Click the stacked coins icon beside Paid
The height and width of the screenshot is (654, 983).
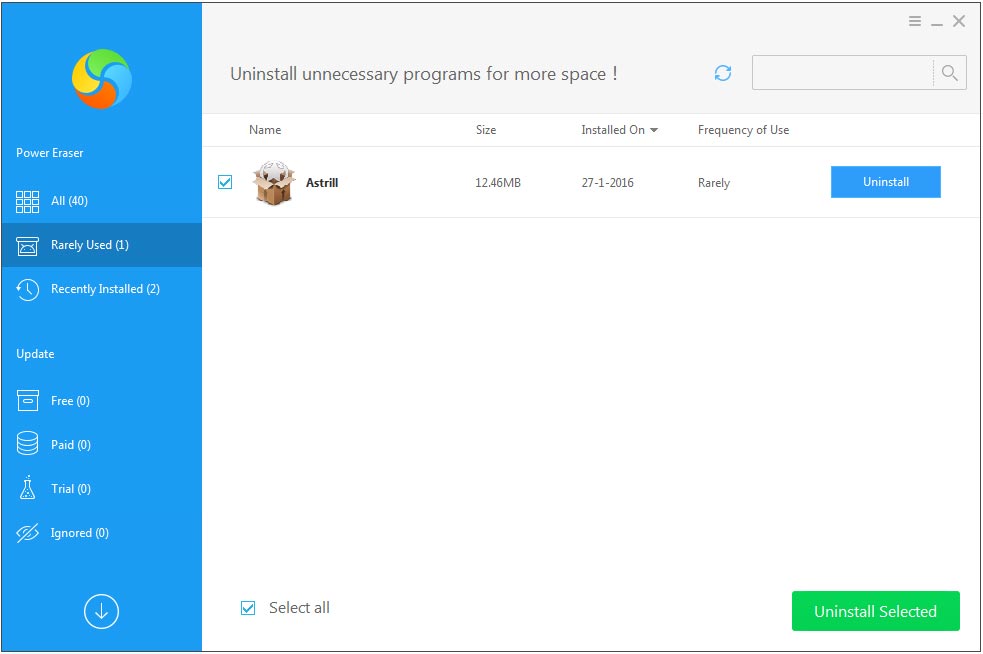click(28, 443)
